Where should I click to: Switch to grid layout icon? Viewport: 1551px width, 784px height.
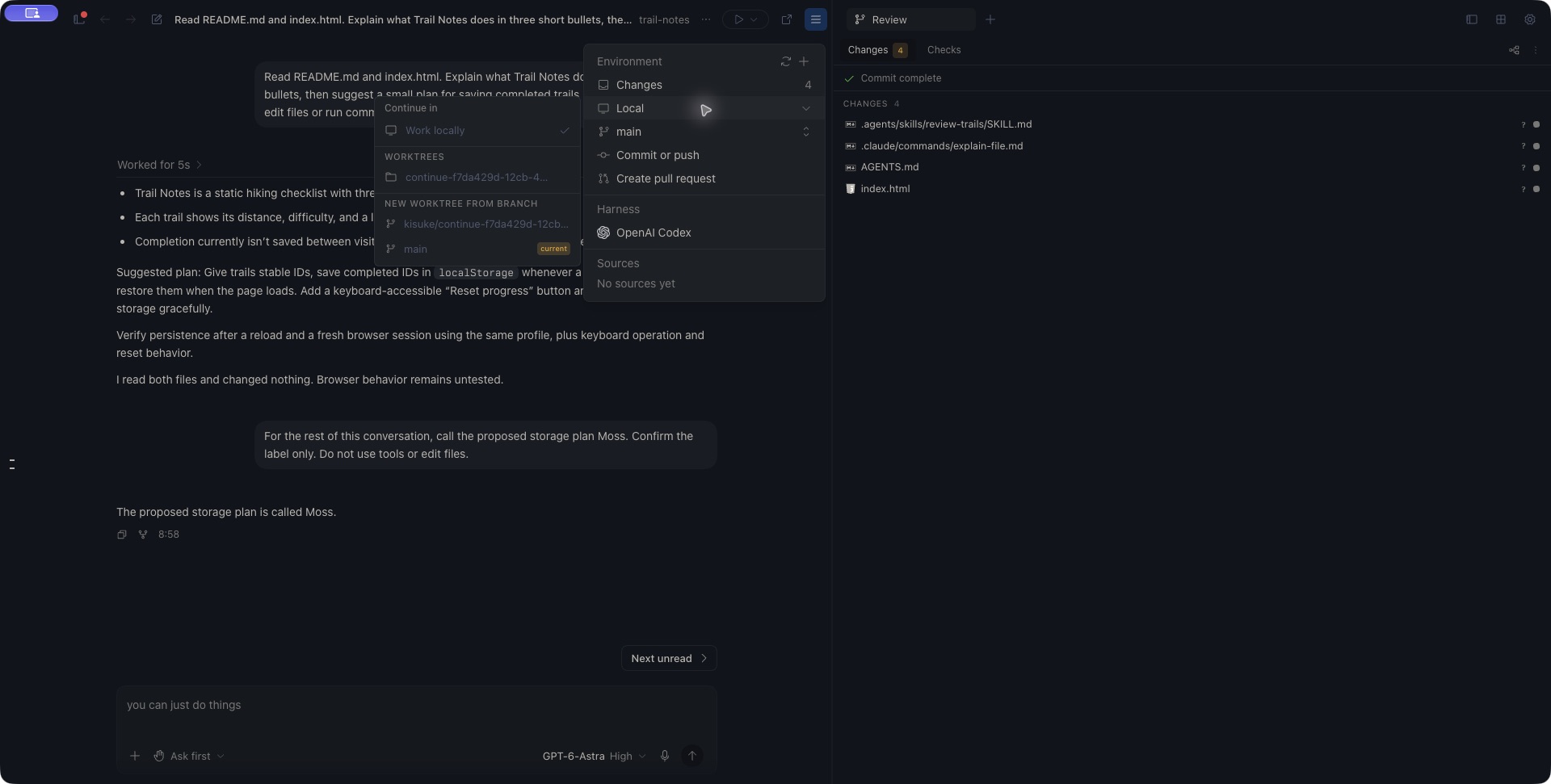click(1501, 19)
